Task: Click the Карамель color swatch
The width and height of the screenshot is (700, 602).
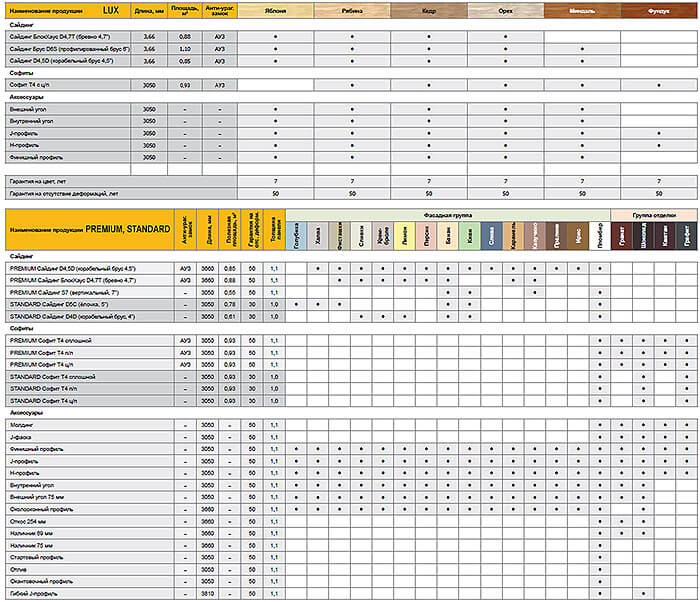Action: click(x=513, y=235)
